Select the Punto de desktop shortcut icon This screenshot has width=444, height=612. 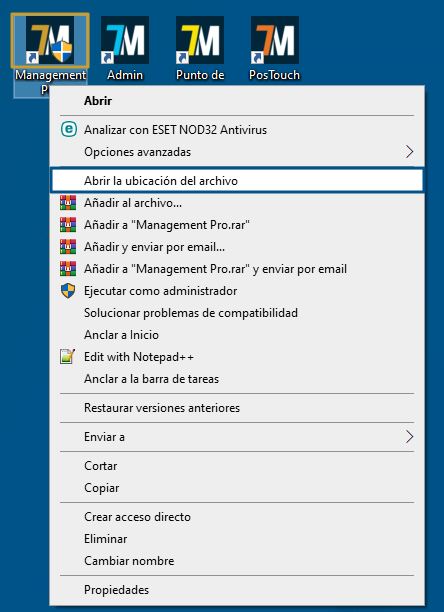200,40
